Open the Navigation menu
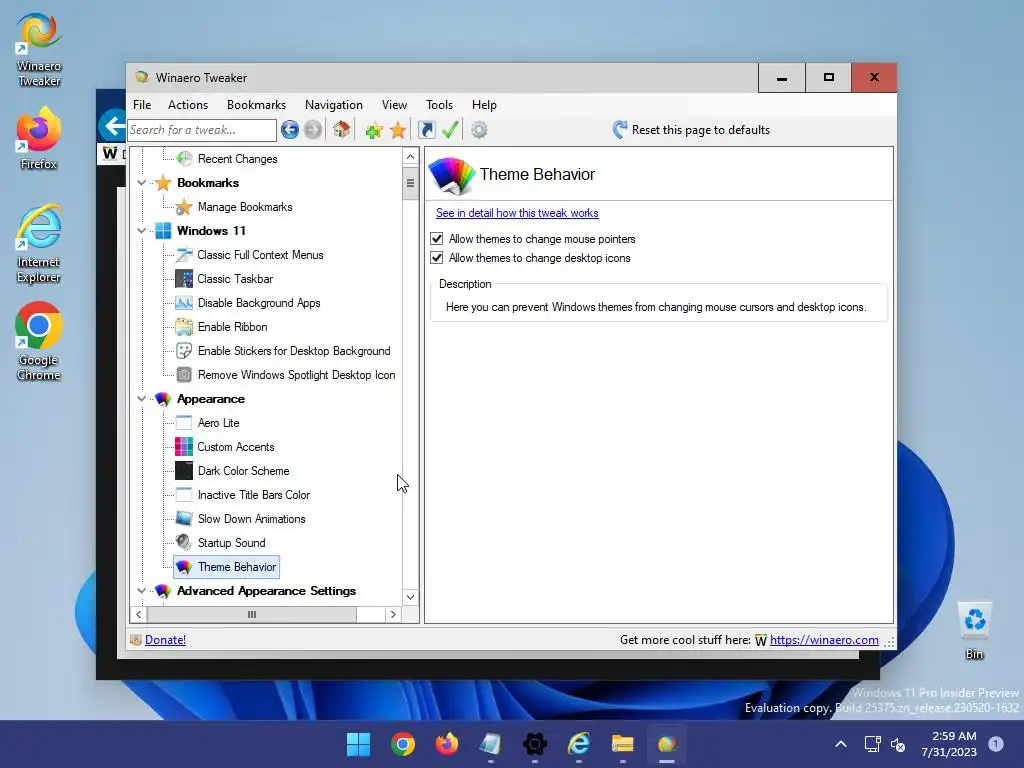The width and height of the screenshot is (1024, 768). click(x=334, y=104)
